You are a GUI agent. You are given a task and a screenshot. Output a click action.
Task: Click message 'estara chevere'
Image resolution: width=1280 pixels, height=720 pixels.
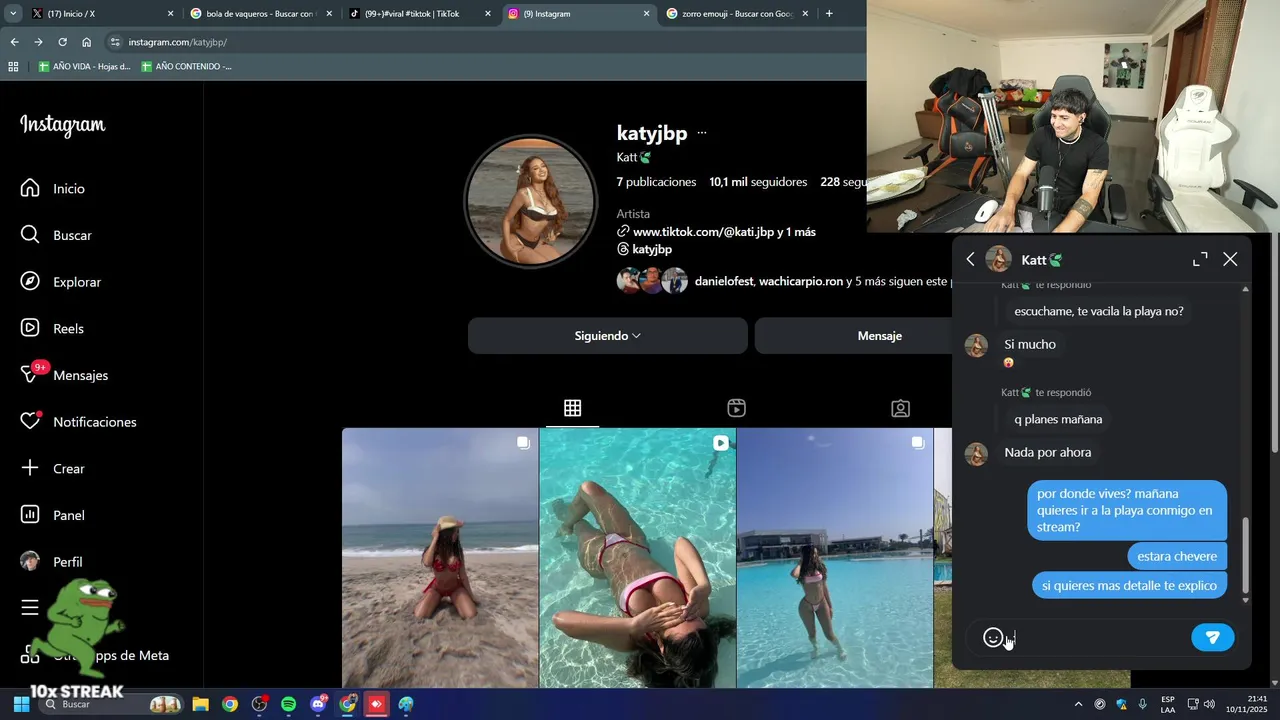click(x=1177, y=556)
